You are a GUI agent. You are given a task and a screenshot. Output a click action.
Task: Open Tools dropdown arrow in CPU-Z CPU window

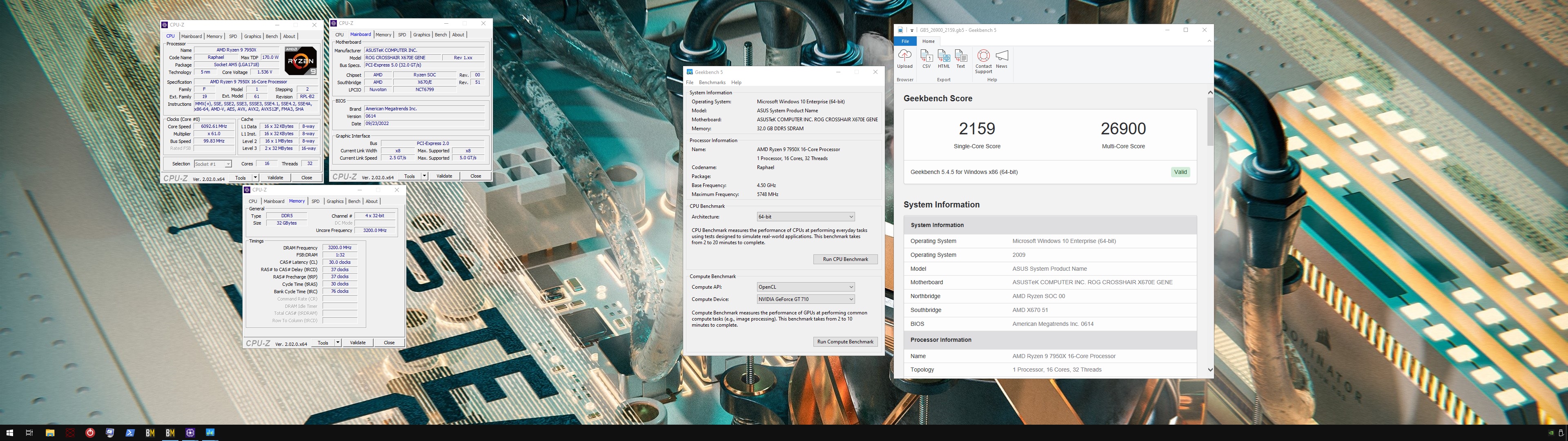click(255, 178)
